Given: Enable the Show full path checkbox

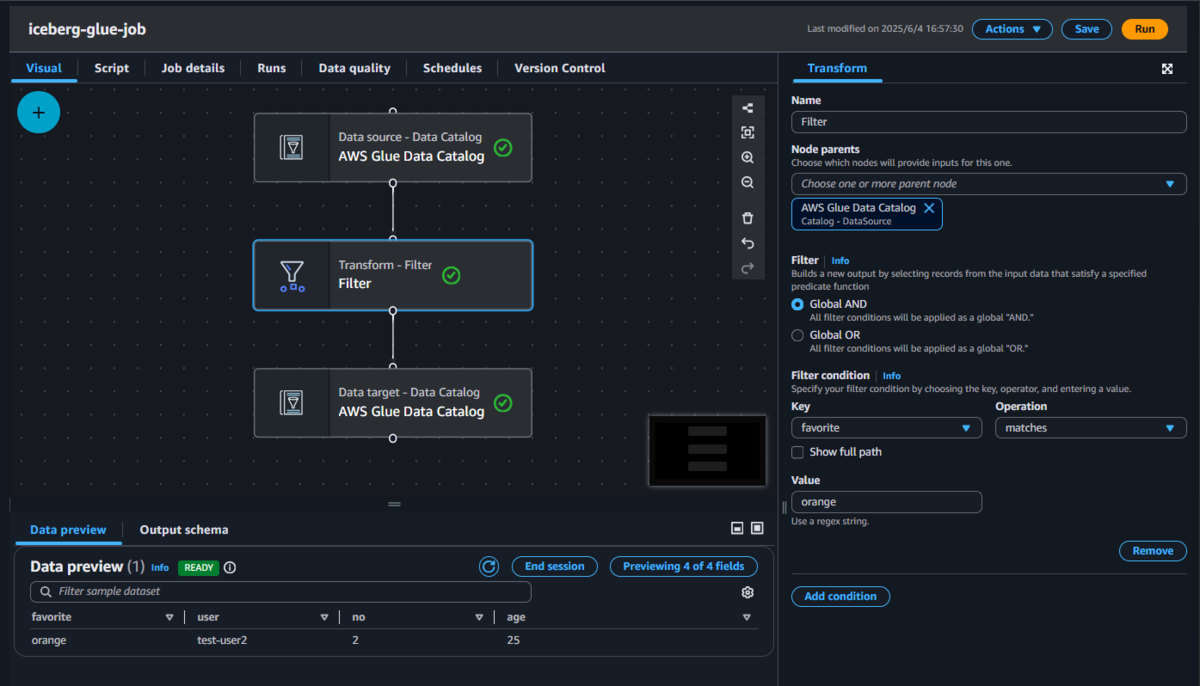Looking at the screenshot, I should tap(797, 452).
